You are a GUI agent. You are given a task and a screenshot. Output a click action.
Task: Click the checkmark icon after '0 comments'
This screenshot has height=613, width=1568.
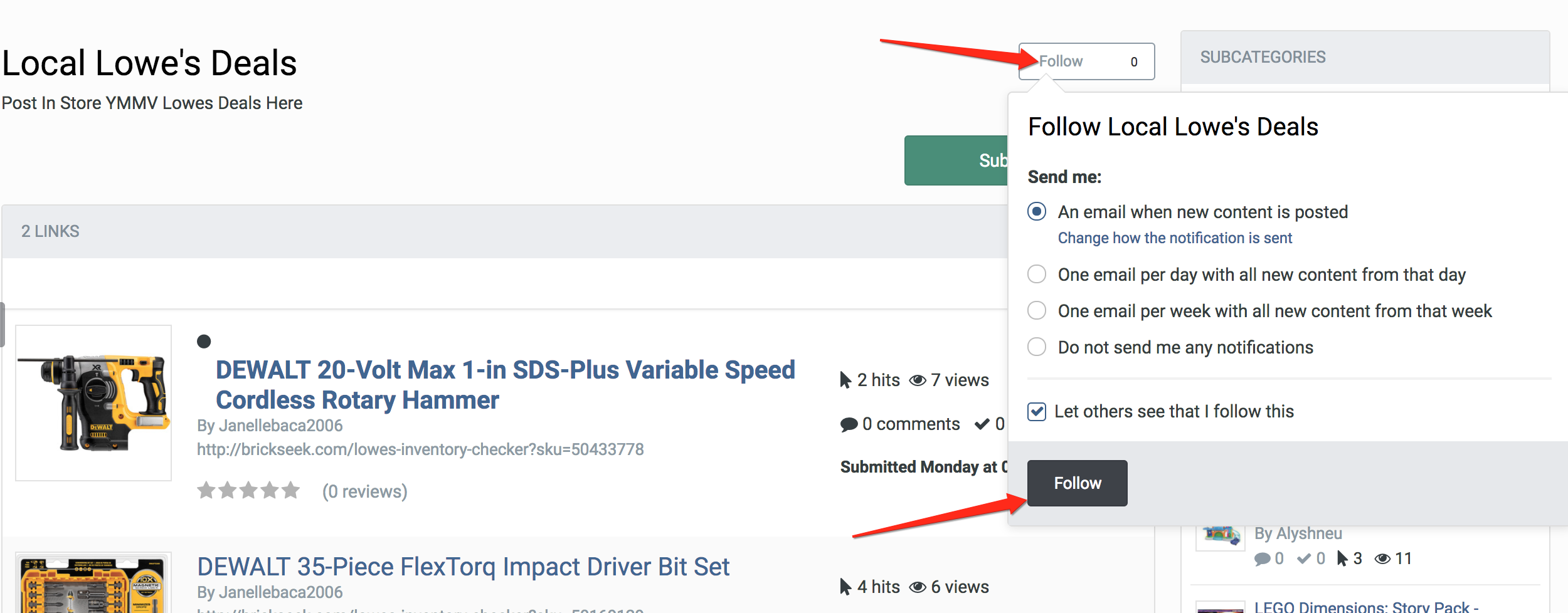[x=982, y=424]
